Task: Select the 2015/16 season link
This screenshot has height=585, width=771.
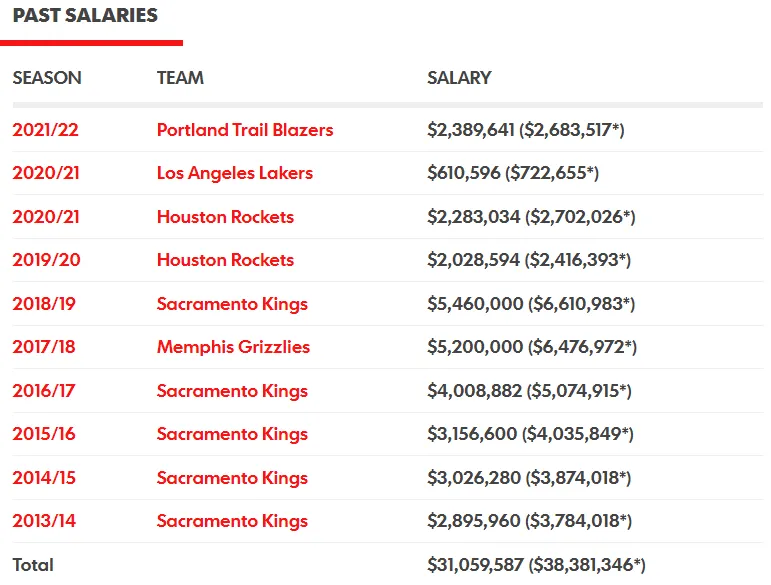Action: 44,434
